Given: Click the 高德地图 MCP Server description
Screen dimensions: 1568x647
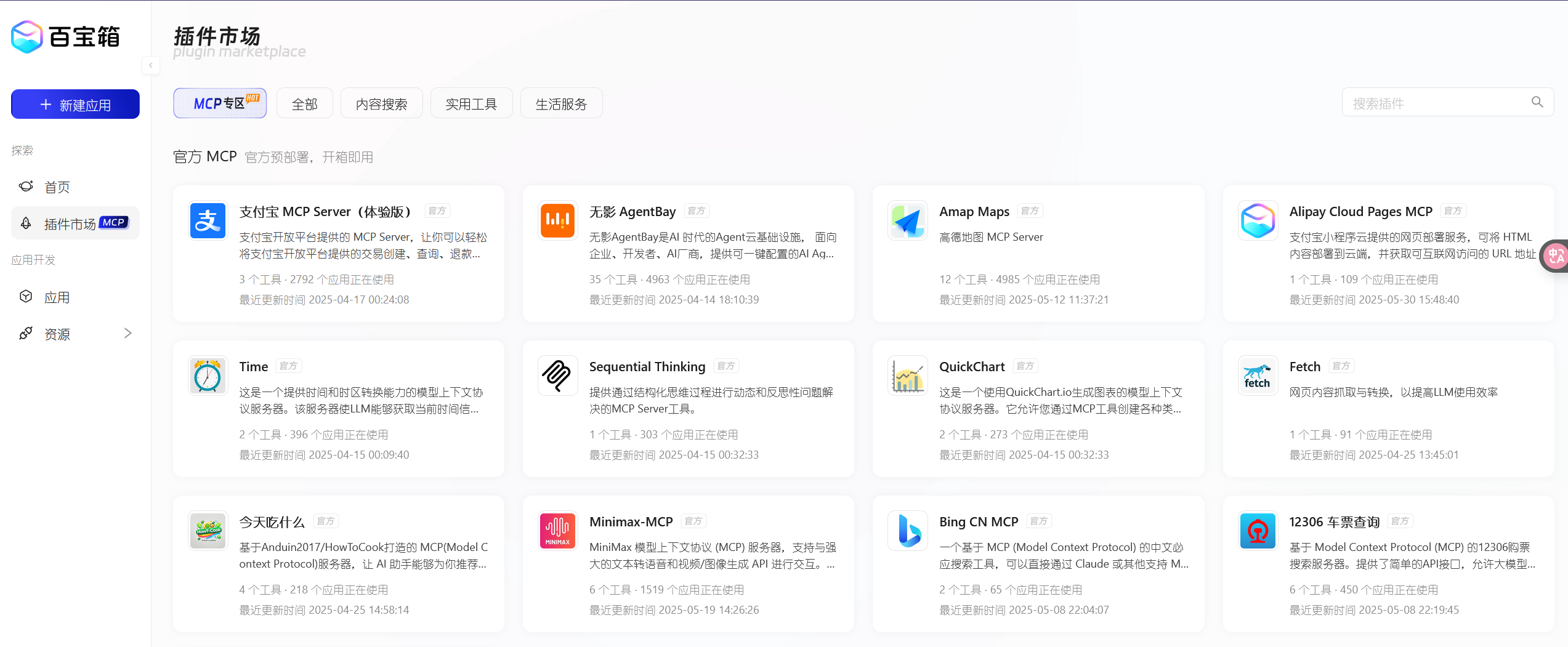Looking at the screenshot, I should tap(991, 237).
